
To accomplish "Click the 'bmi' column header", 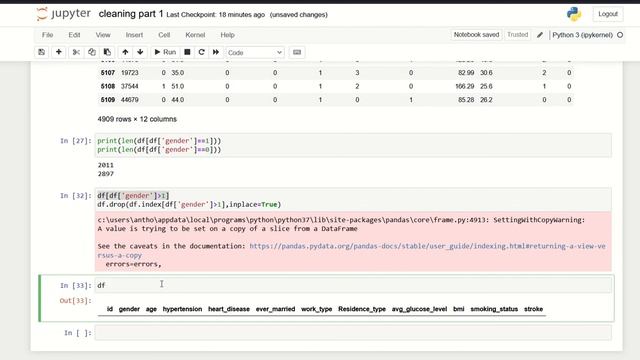I will (458, 309).
